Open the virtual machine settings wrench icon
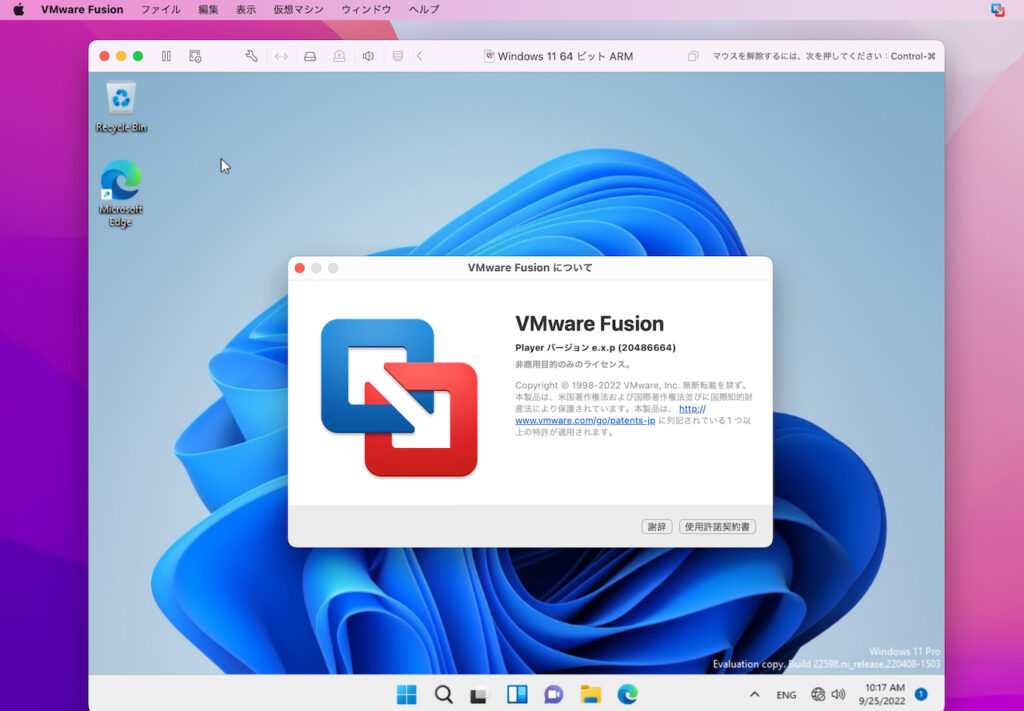 click(x=251, y=56)
